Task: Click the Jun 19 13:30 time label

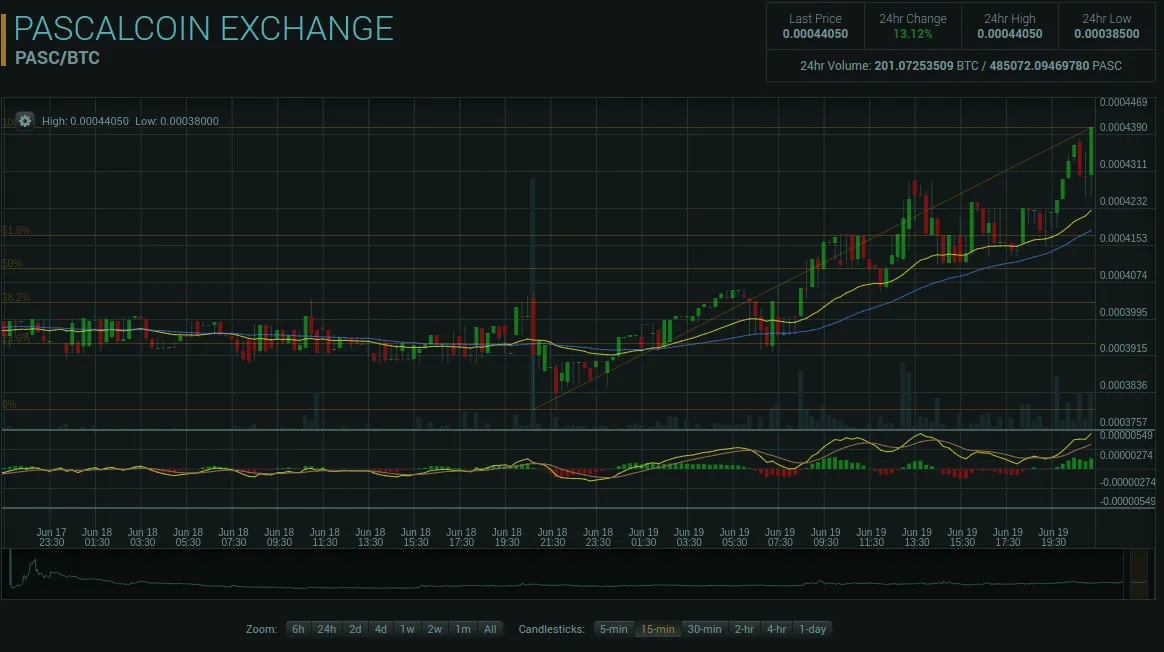Action: click(x=917, y=537)
